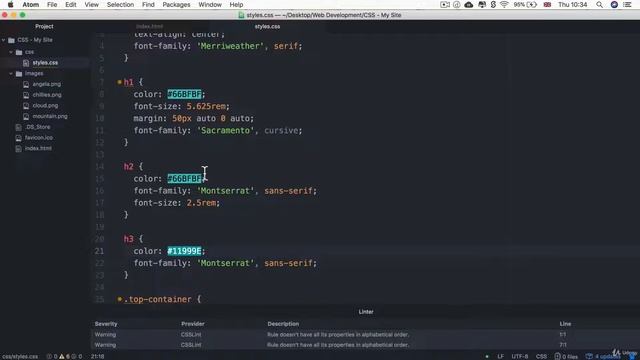Open chillies.png in the tree

pos(47,95)
